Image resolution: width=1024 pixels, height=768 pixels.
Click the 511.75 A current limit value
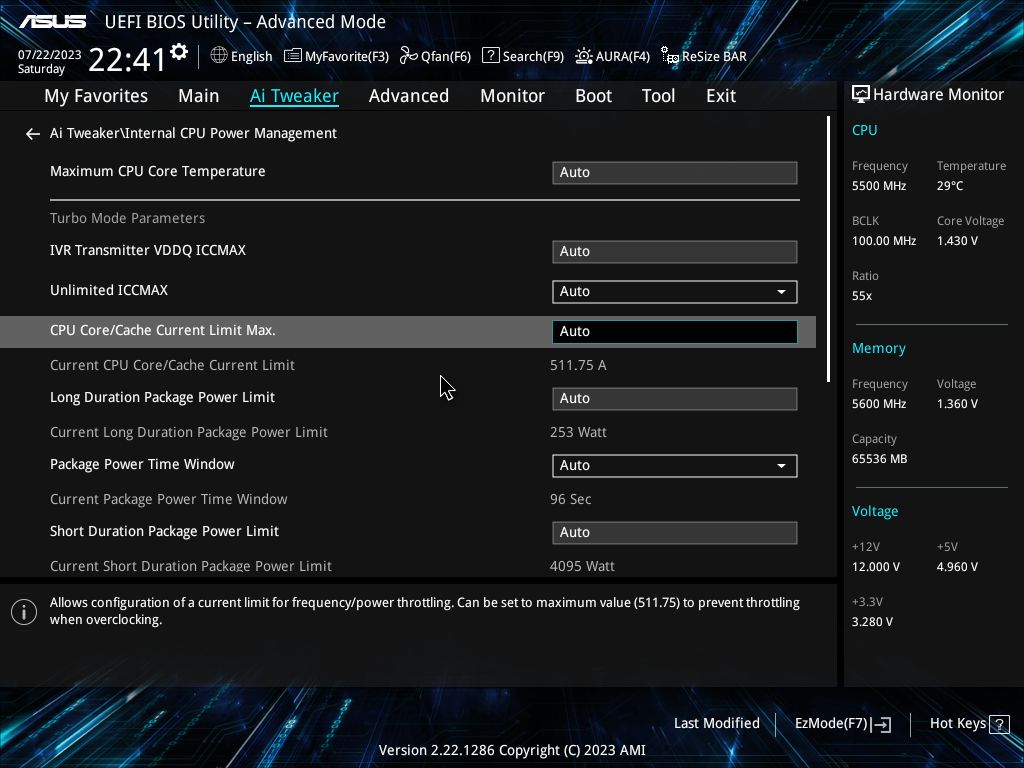click(x=578, y=366)
